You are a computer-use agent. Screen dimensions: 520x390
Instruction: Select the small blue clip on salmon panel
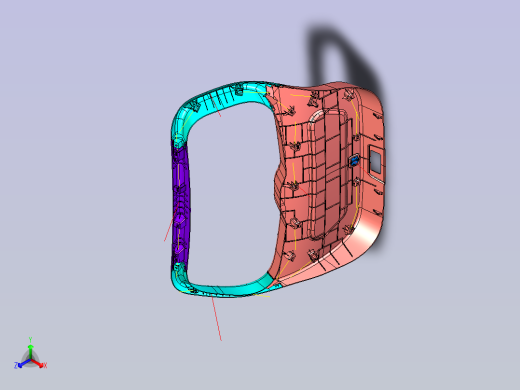coord(354,161)
